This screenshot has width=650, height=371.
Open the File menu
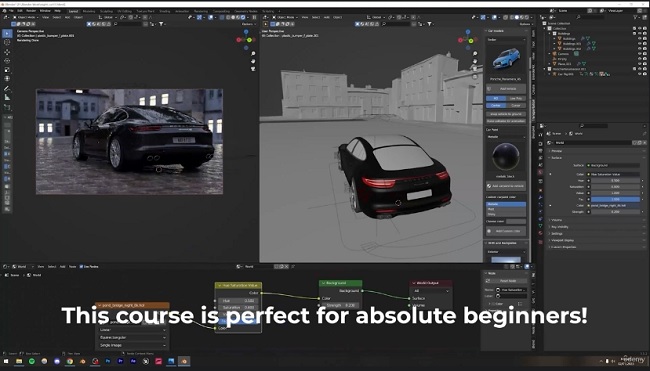pyautogui.click(x=11, y=11)
